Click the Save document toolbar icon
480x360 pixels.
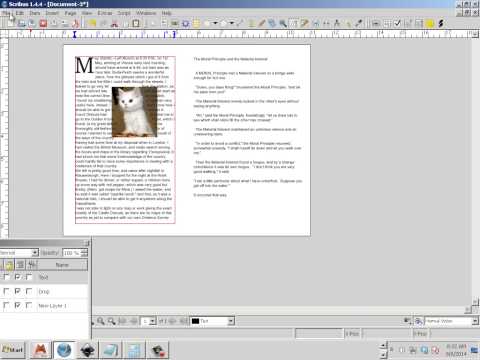point(32,23)
